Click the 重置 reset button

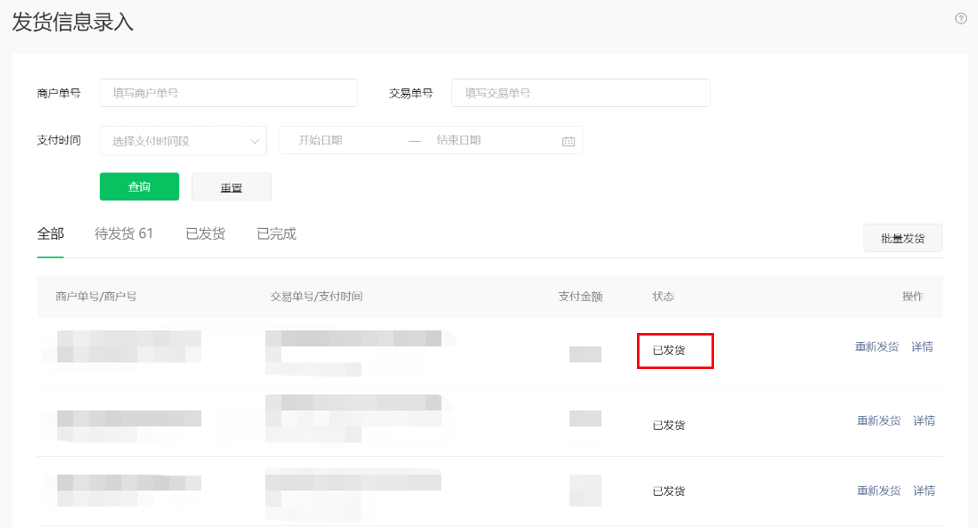coord(231,187)
